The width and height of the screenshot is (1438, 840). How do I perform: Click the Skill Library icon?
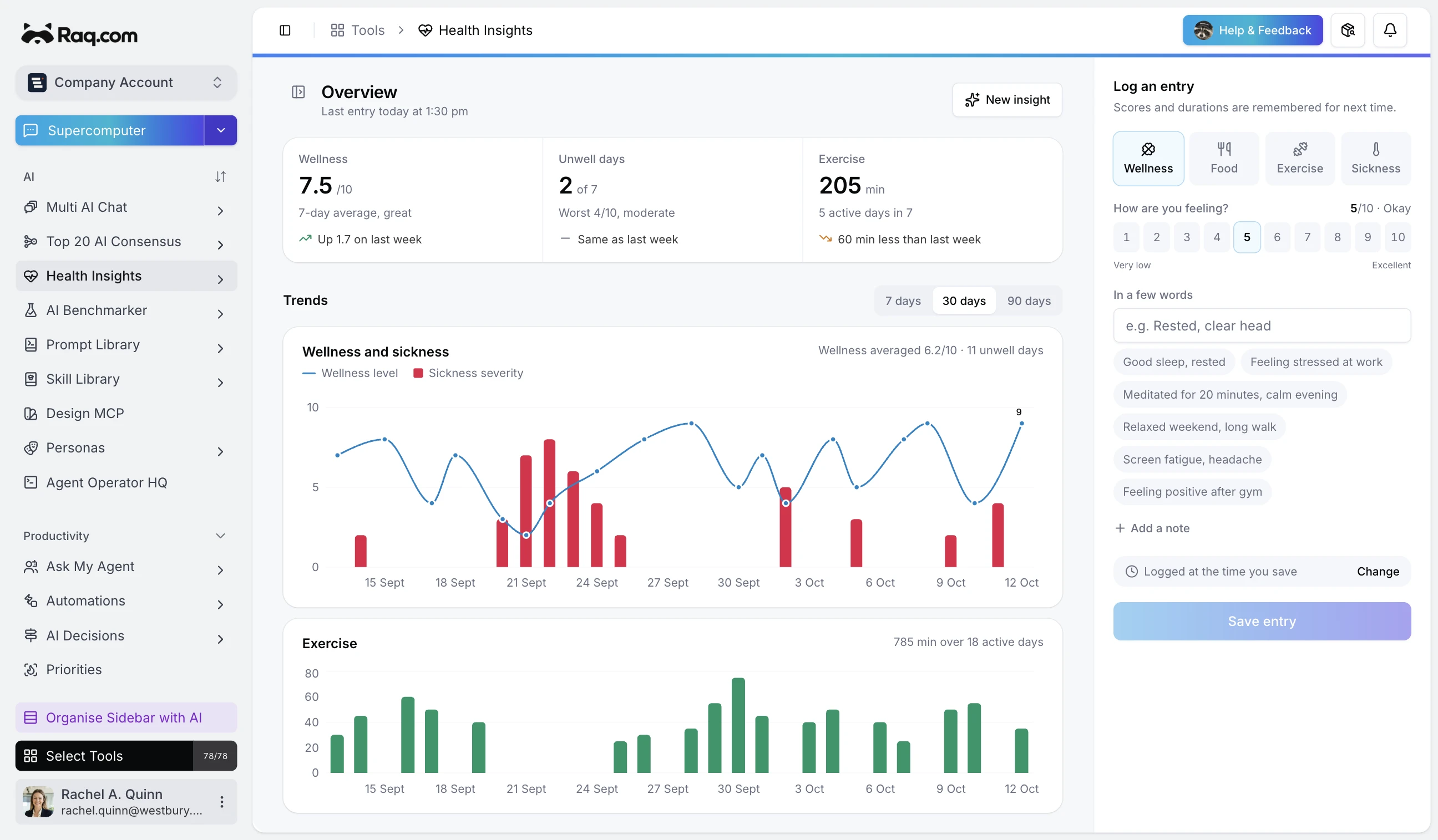[31, 379]
